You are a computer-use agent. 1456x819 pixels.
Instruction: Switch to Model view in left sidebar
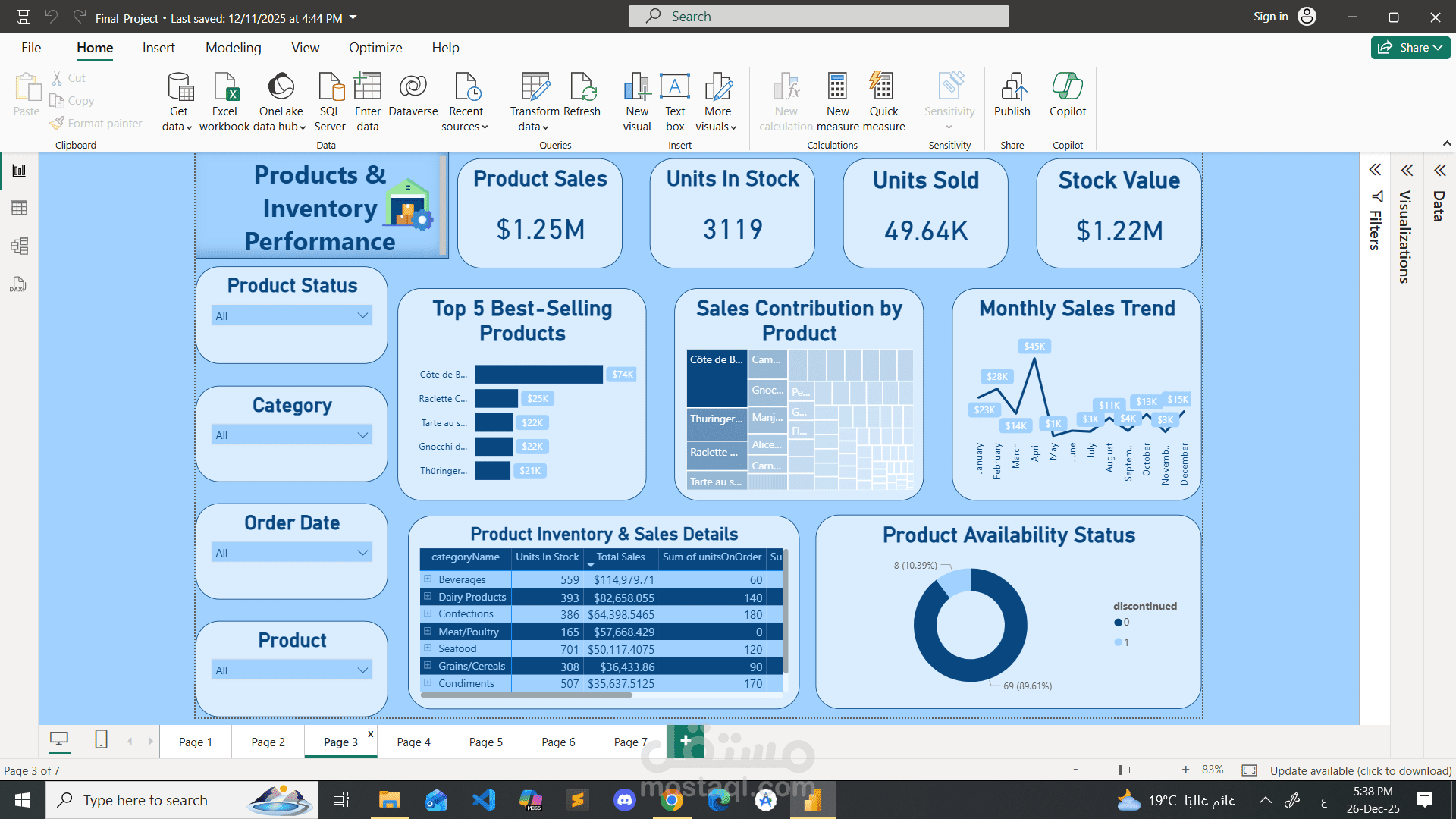click(19, 246)
